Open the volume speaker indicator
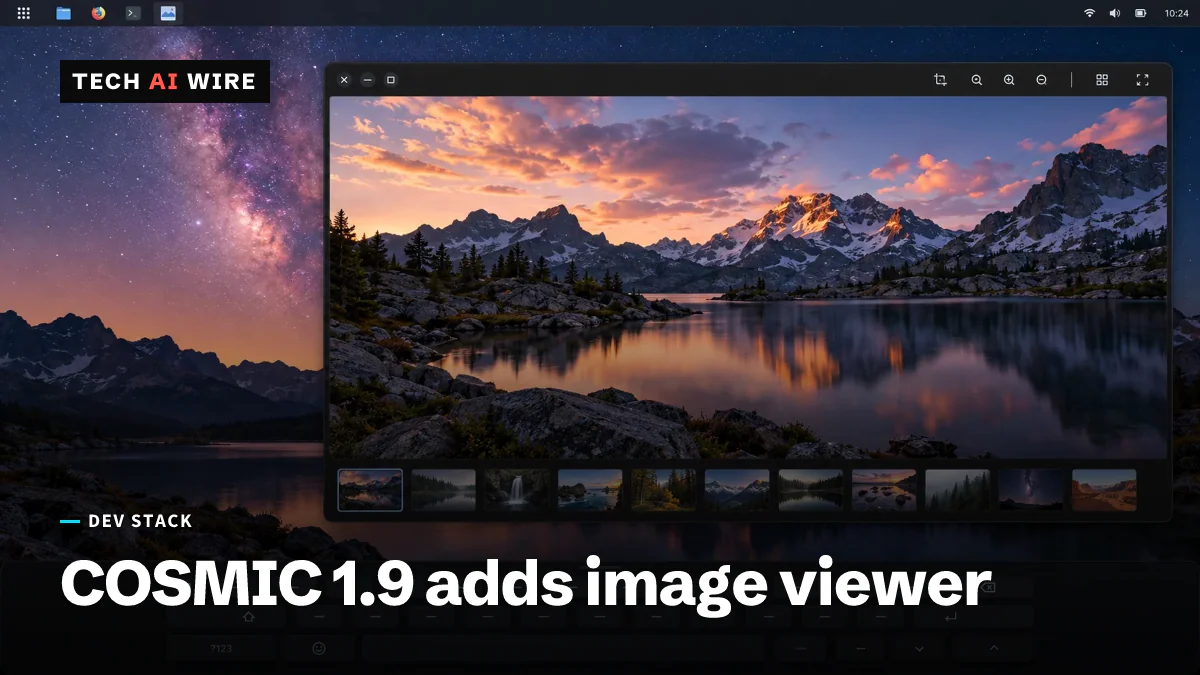 point(1115,13)
